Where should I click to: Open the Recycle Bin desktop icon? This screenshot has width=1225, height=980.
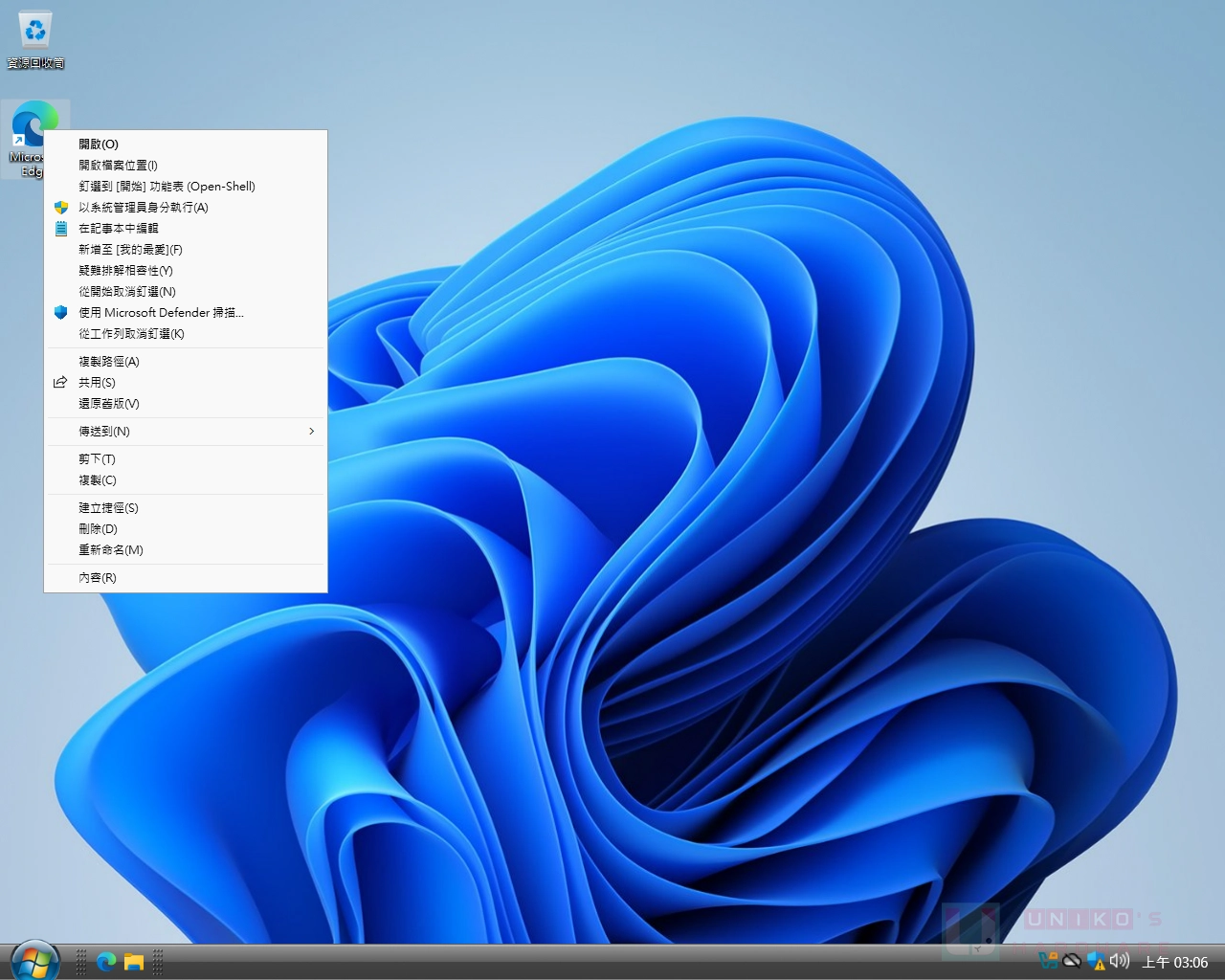pyautogui.click(x=35, y=40)
